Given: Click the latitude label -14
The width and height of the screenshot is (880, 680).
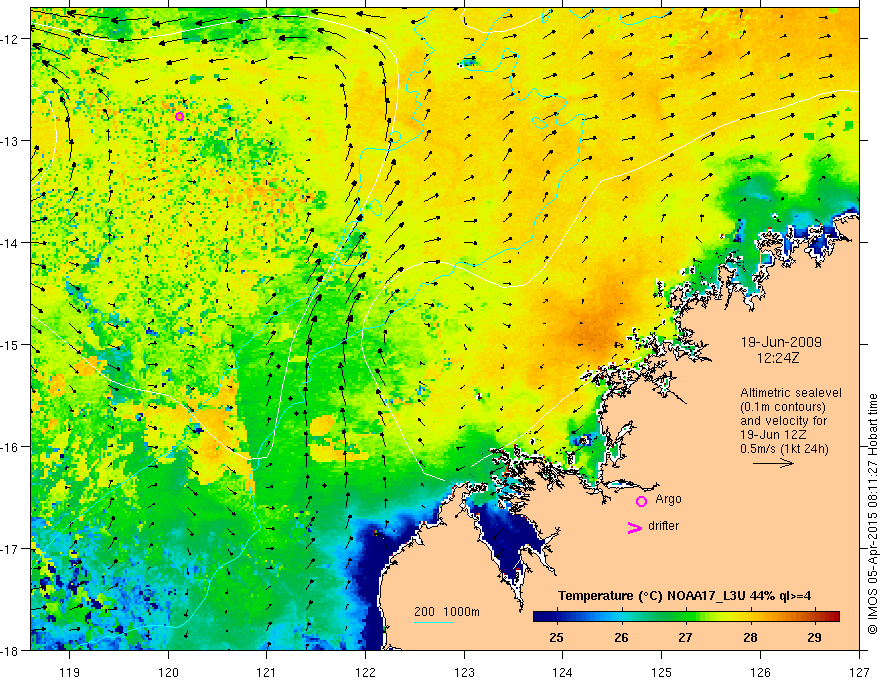Looking at the screenshot, I should (10, 242).
